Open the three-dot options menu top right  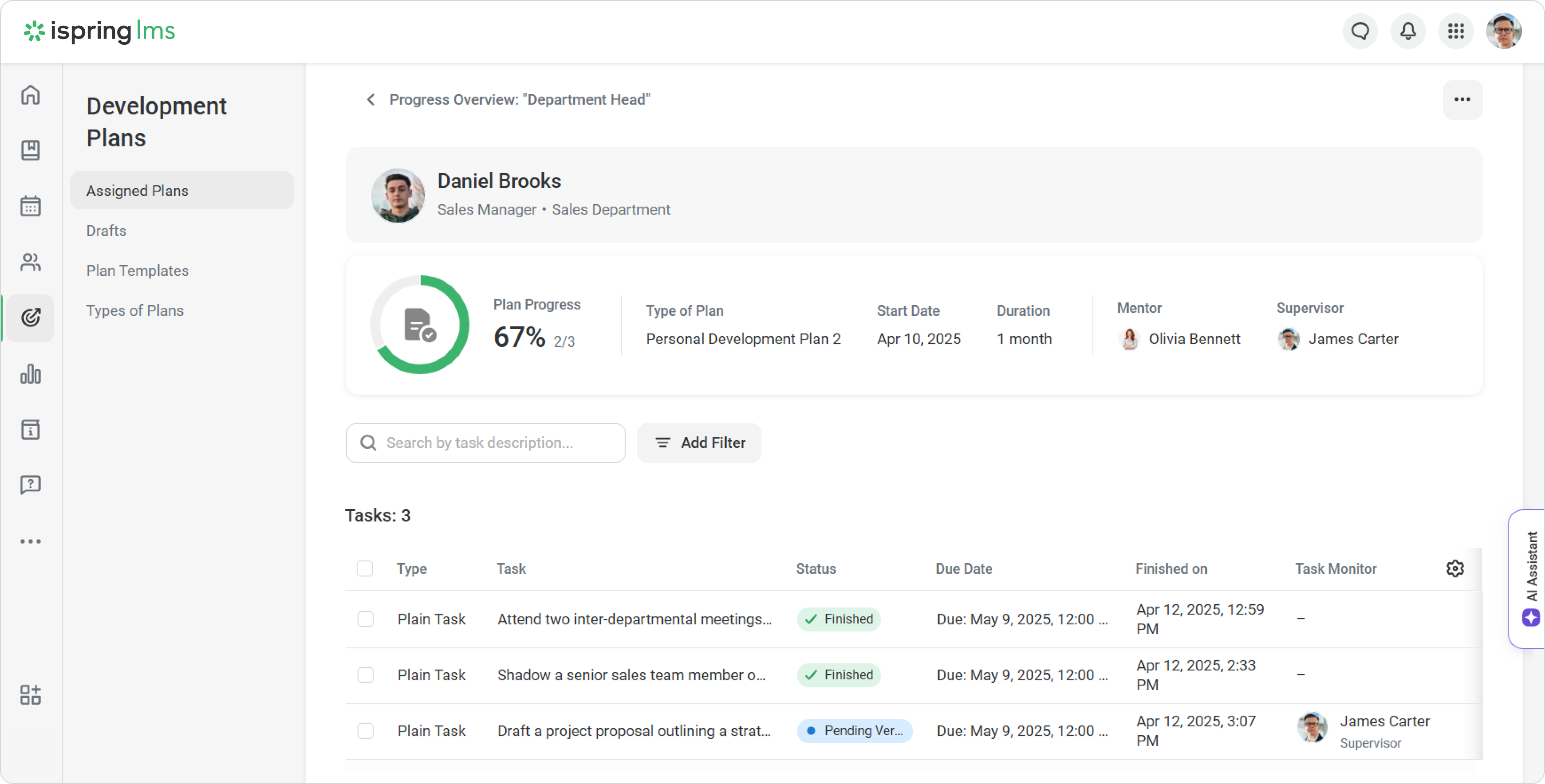point(1462,99)
